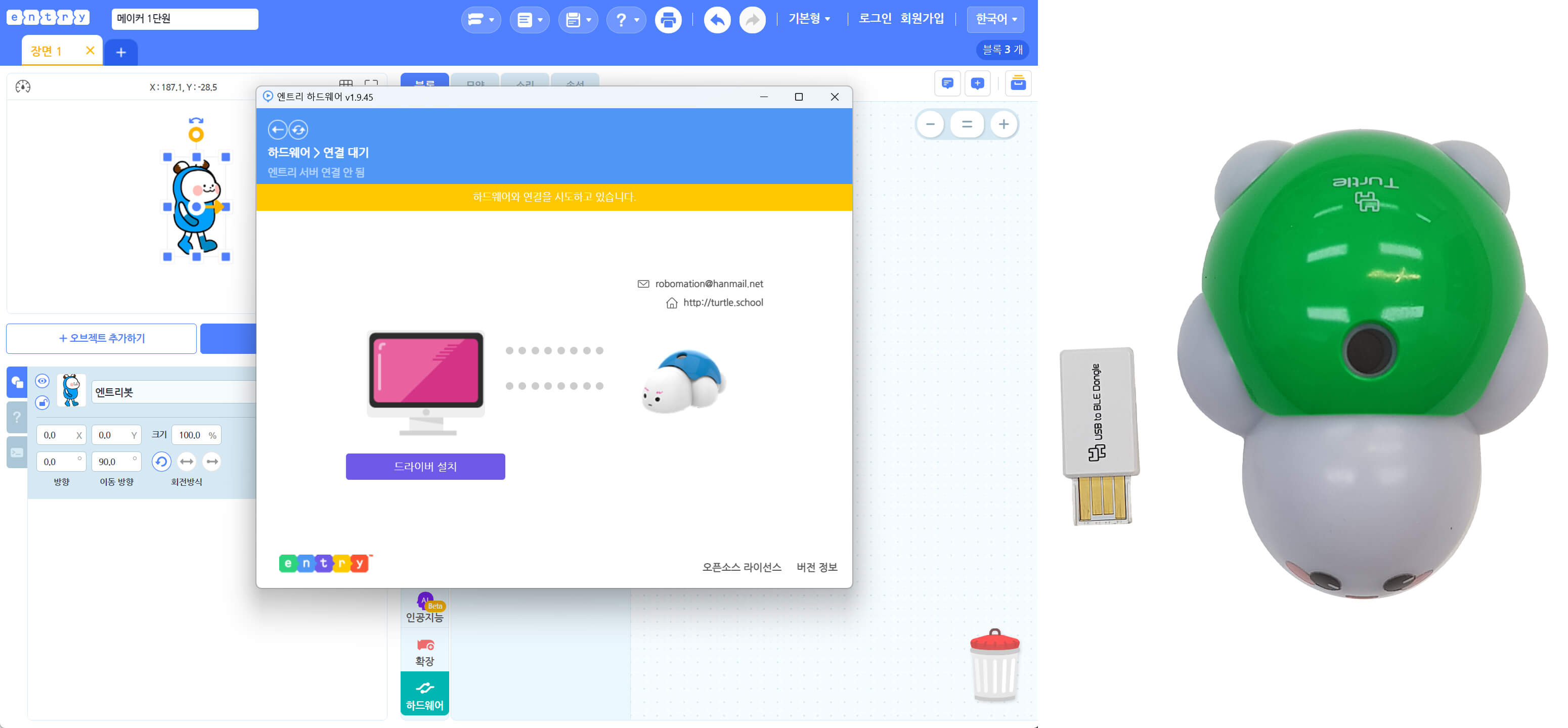Edit the project name field 메이커 1단원
This screenshot has height=728, width=1568.
pyautogui.click(x=185, y=19)
